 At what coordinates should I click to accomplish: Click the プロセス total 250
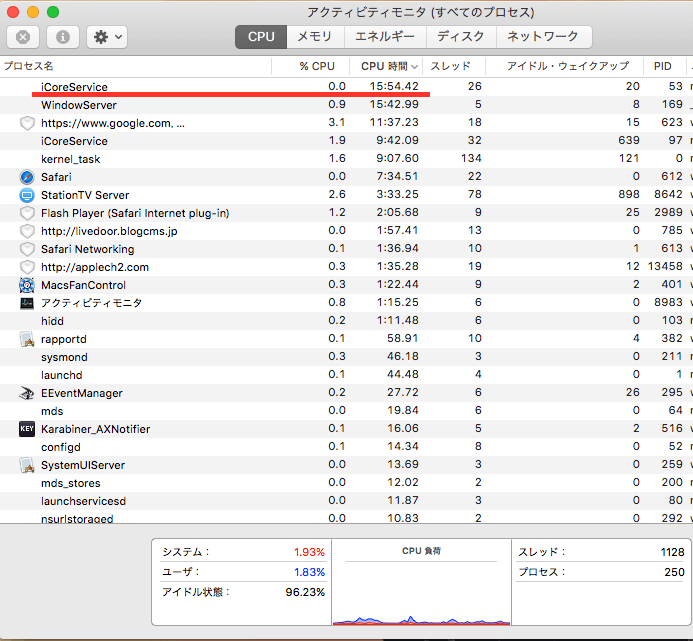[674, 572]
